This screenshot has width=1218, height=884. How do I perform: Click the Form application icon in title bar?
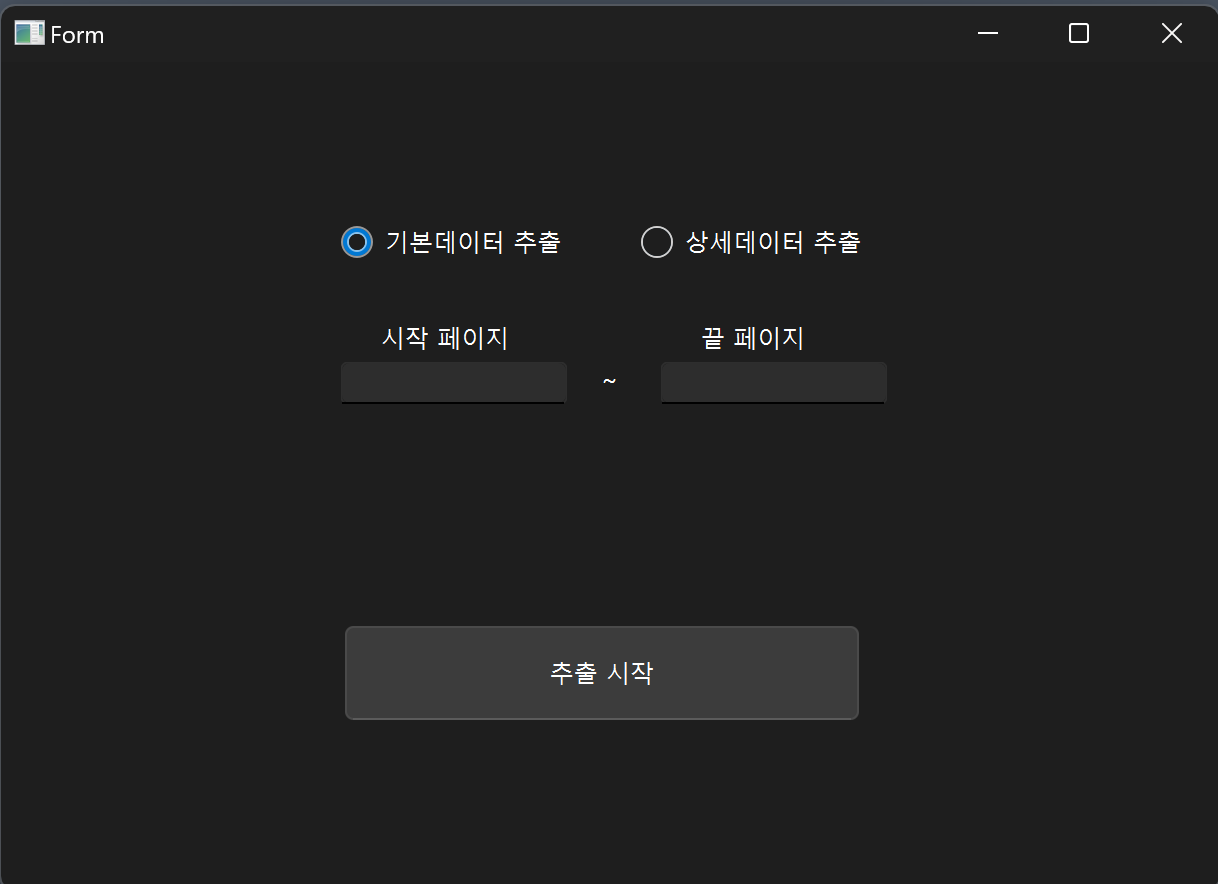tap(29, 33)
